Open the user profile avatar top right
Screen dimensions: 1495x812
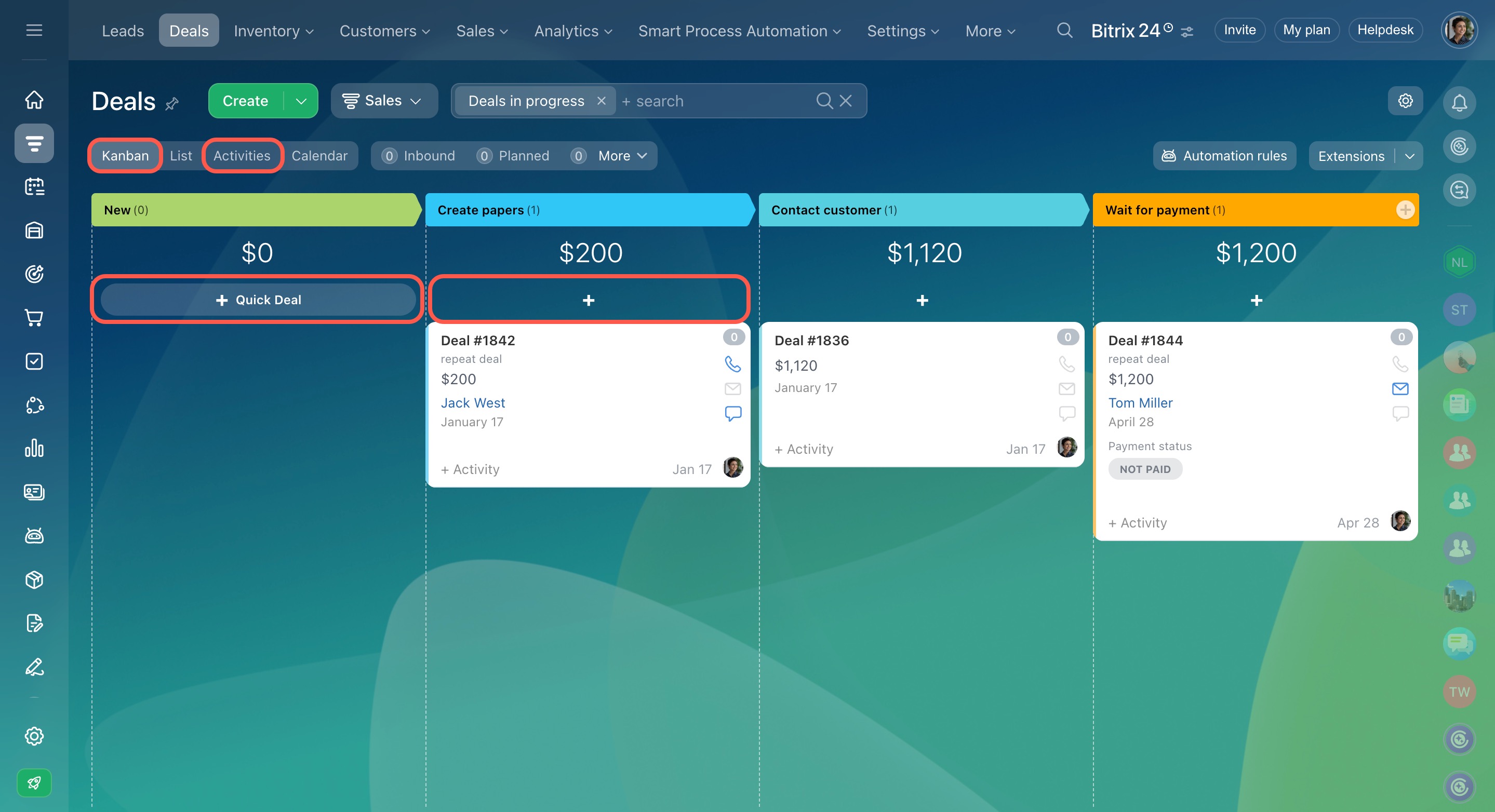coord(1459,30)
